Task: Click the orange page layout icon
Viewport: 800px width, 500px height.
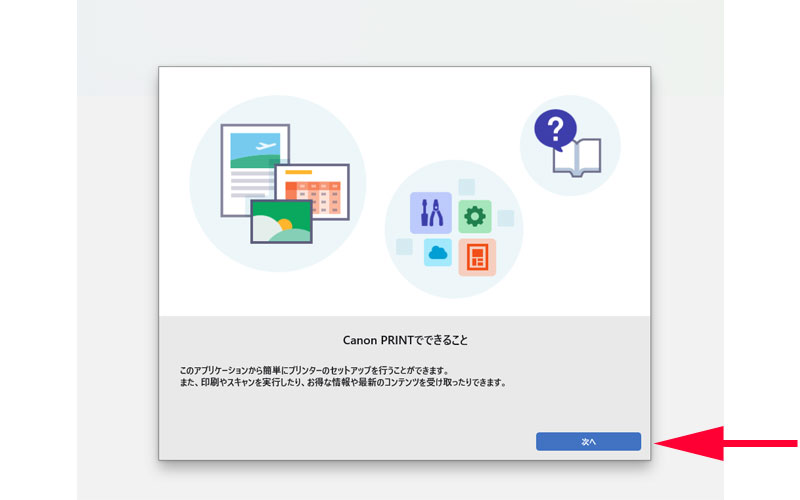Action: coord(477,257)
